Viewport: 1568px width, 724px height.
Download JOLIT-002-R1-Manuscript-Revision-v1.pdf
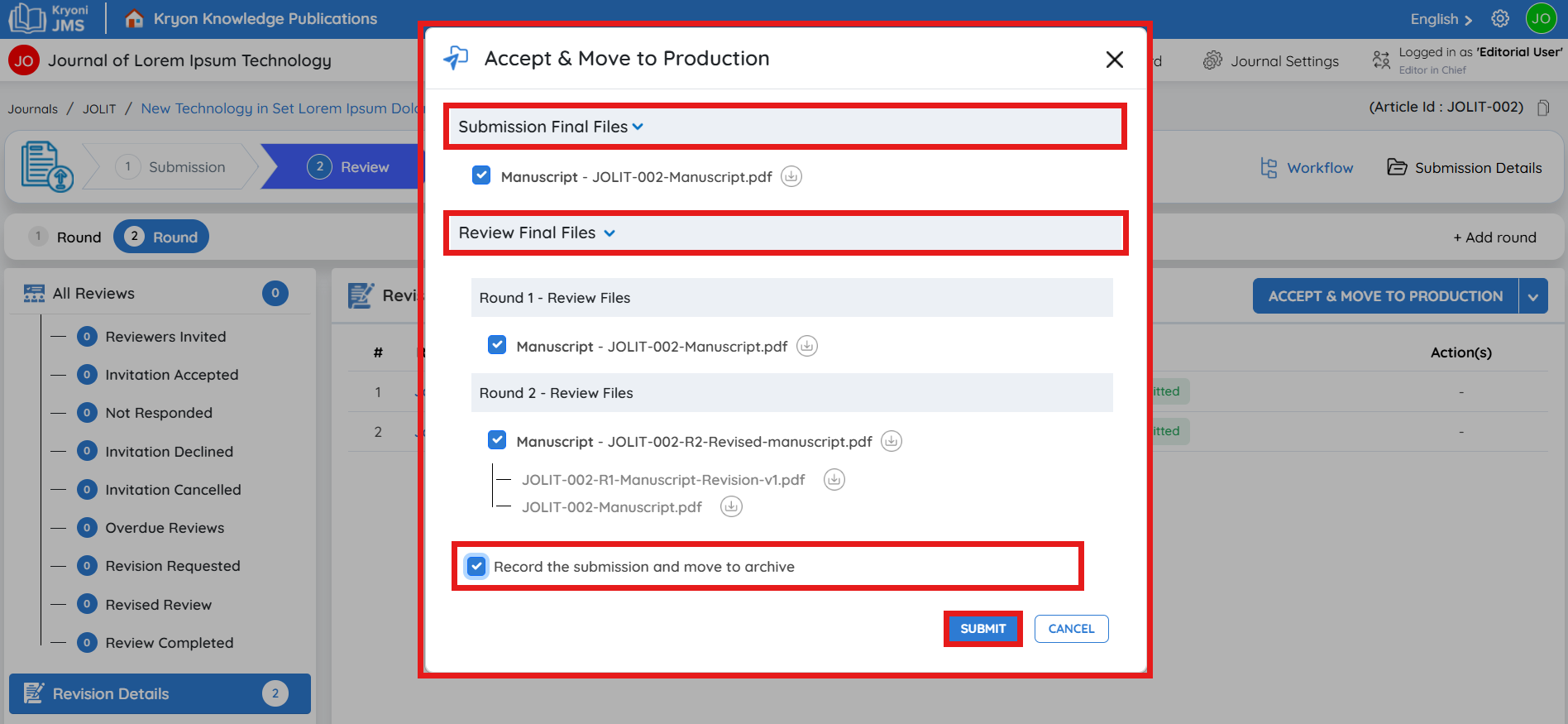(834, 480)
